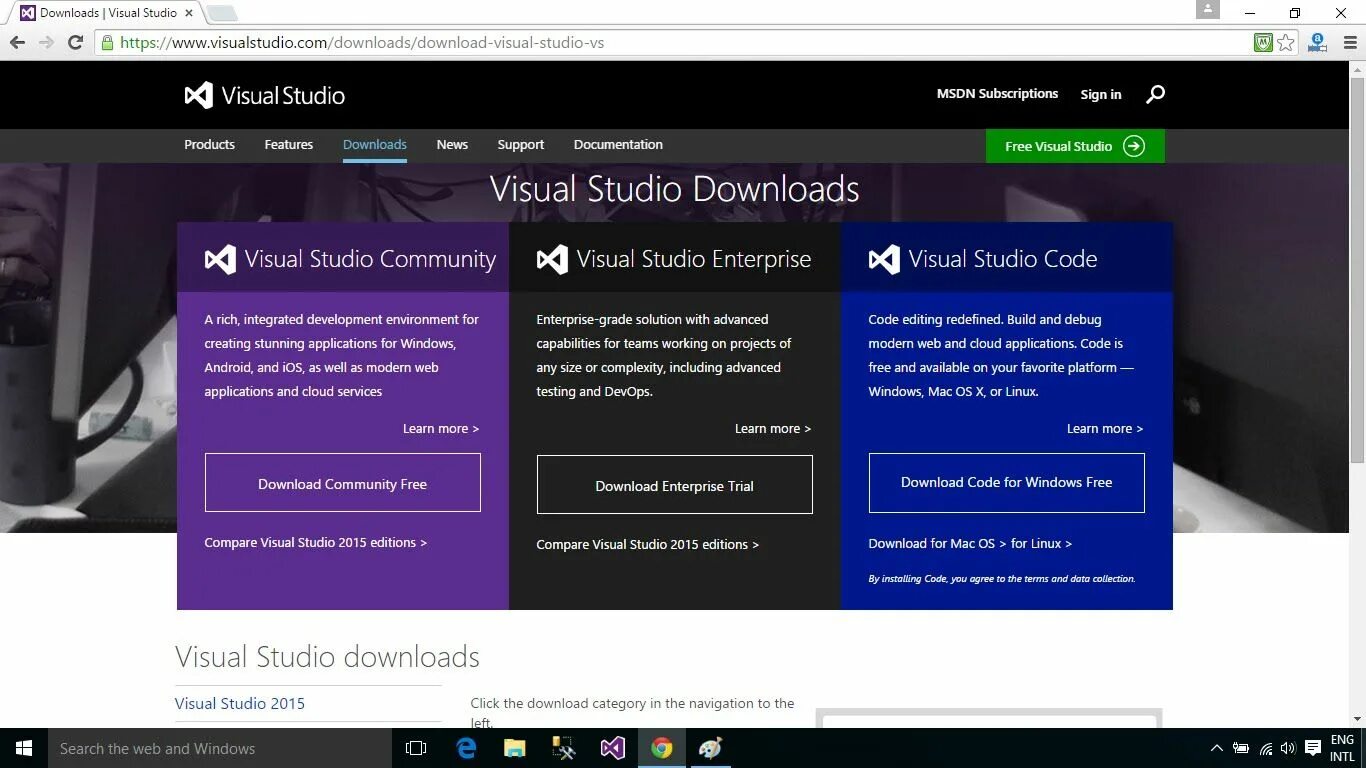Open a new browser tab

tap(221, 13)
